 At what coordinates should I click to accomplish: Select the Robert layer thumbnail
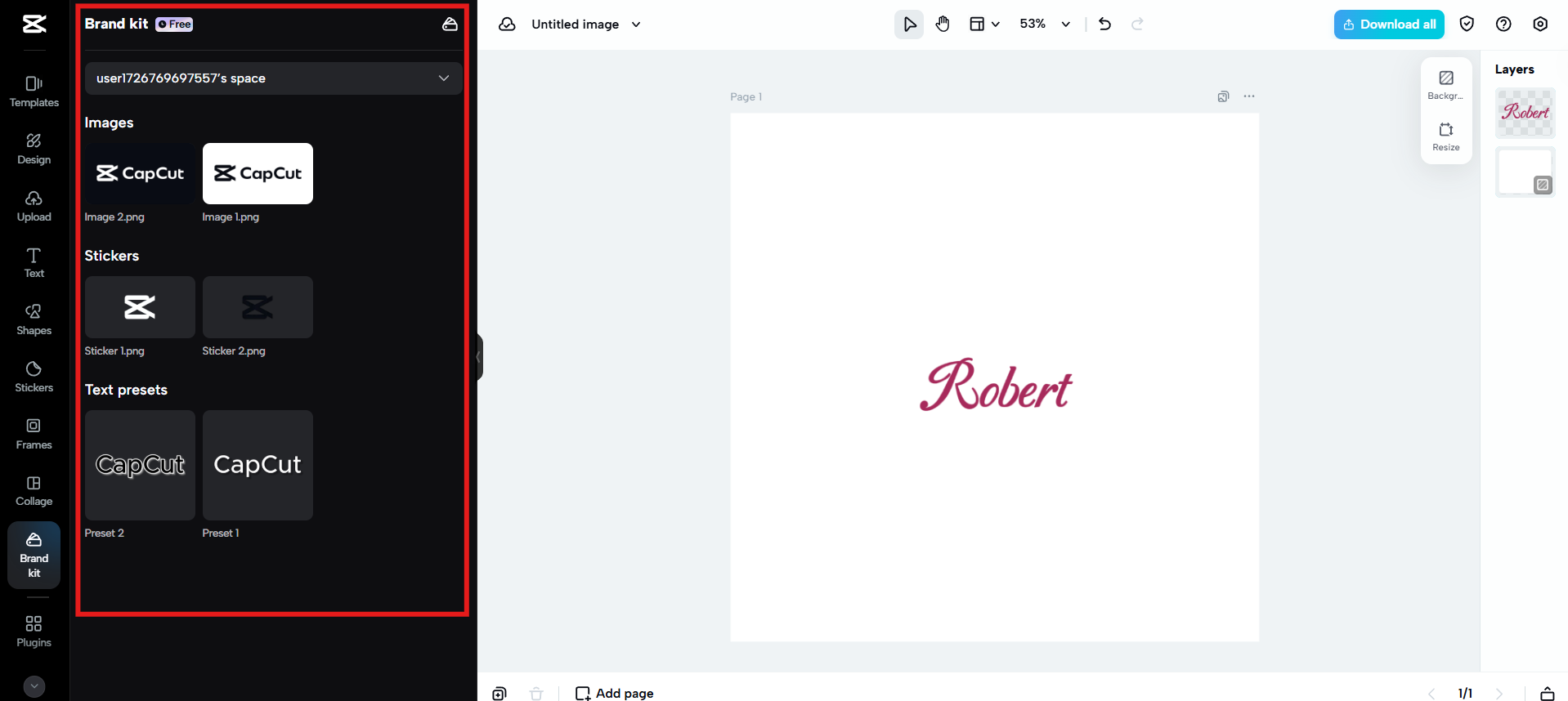1525,113
